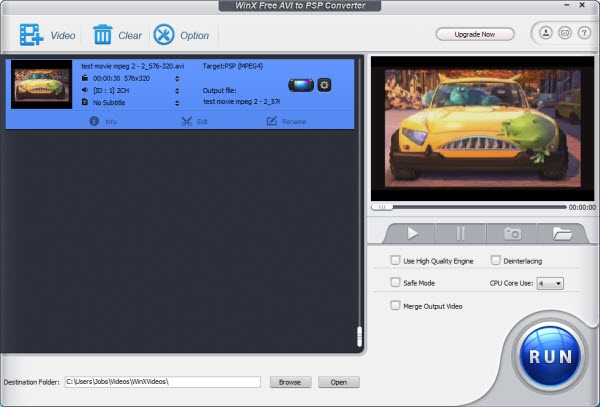Toggle the Deinterlacing checkbox
This screenshot has height=407, width=600.
[x=496, y=260]
